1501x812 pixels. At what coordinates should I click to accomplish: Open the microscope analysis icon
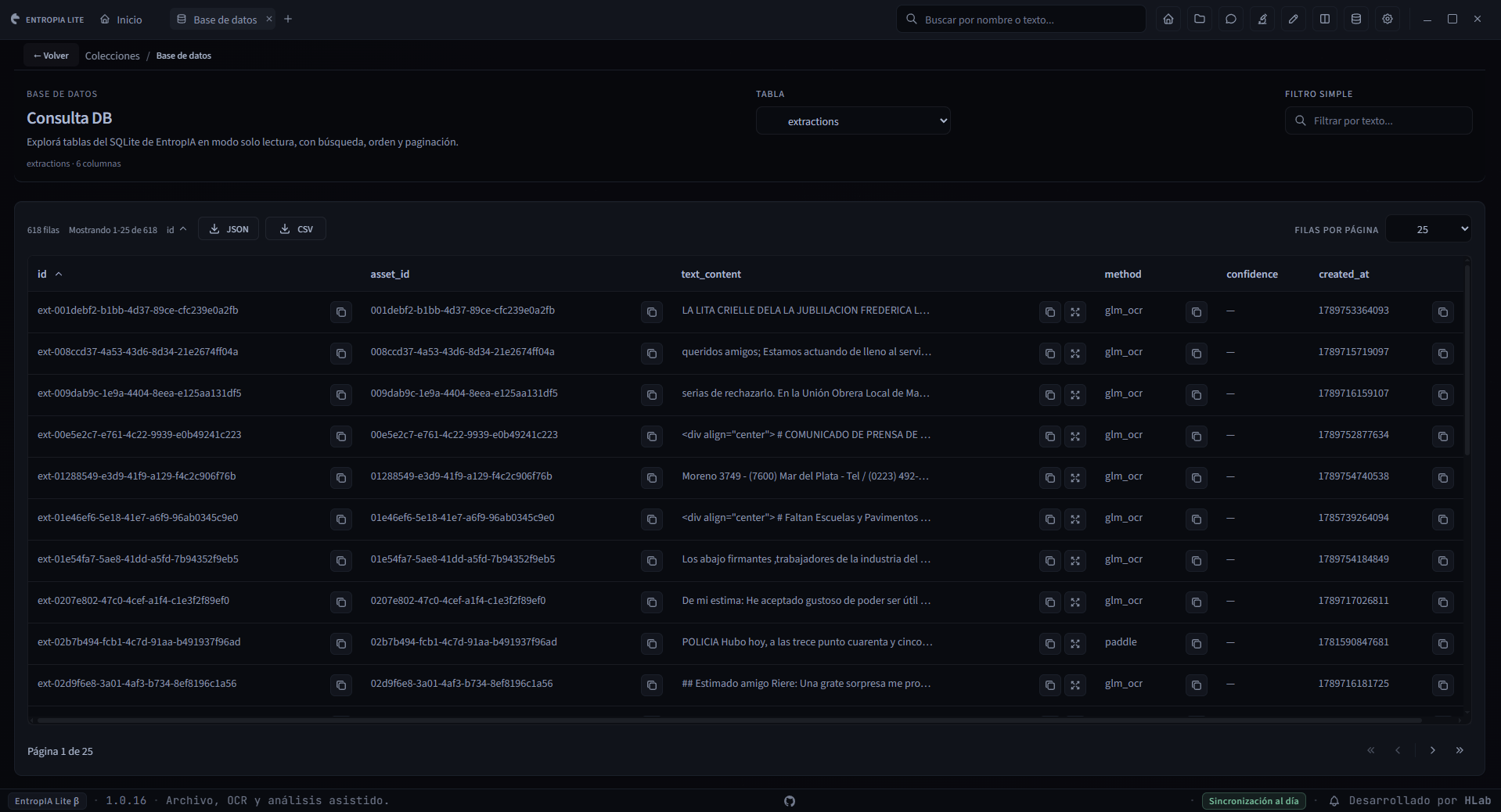pos(1262,19)
